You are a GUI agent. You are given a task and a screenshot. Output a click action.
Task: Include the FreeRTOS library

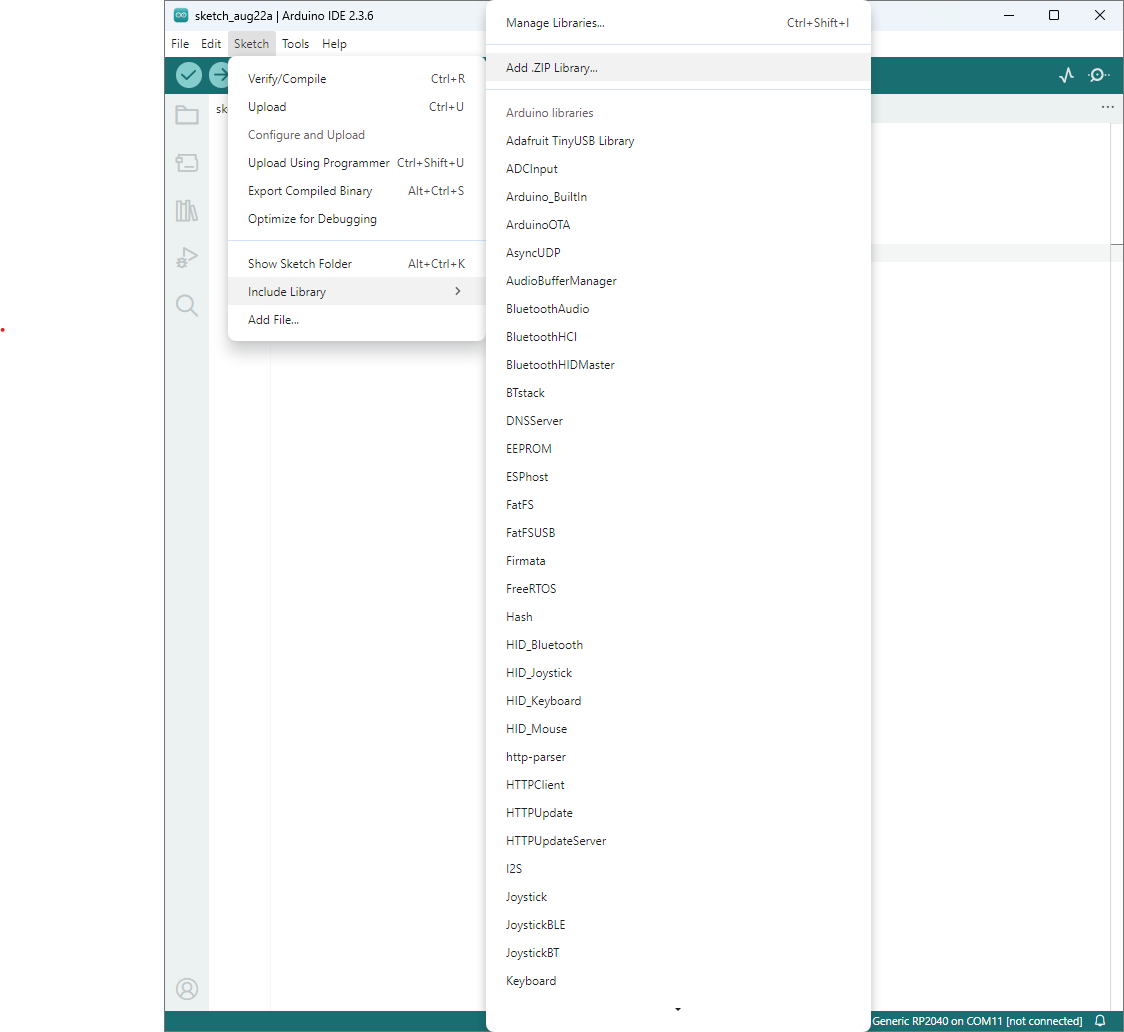[531, 589]
